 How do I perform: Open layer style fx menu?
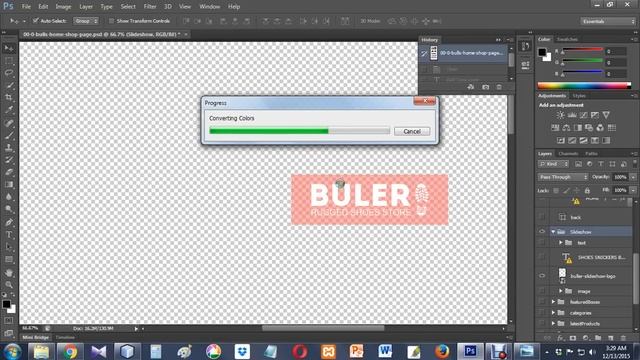coord(560,338)
